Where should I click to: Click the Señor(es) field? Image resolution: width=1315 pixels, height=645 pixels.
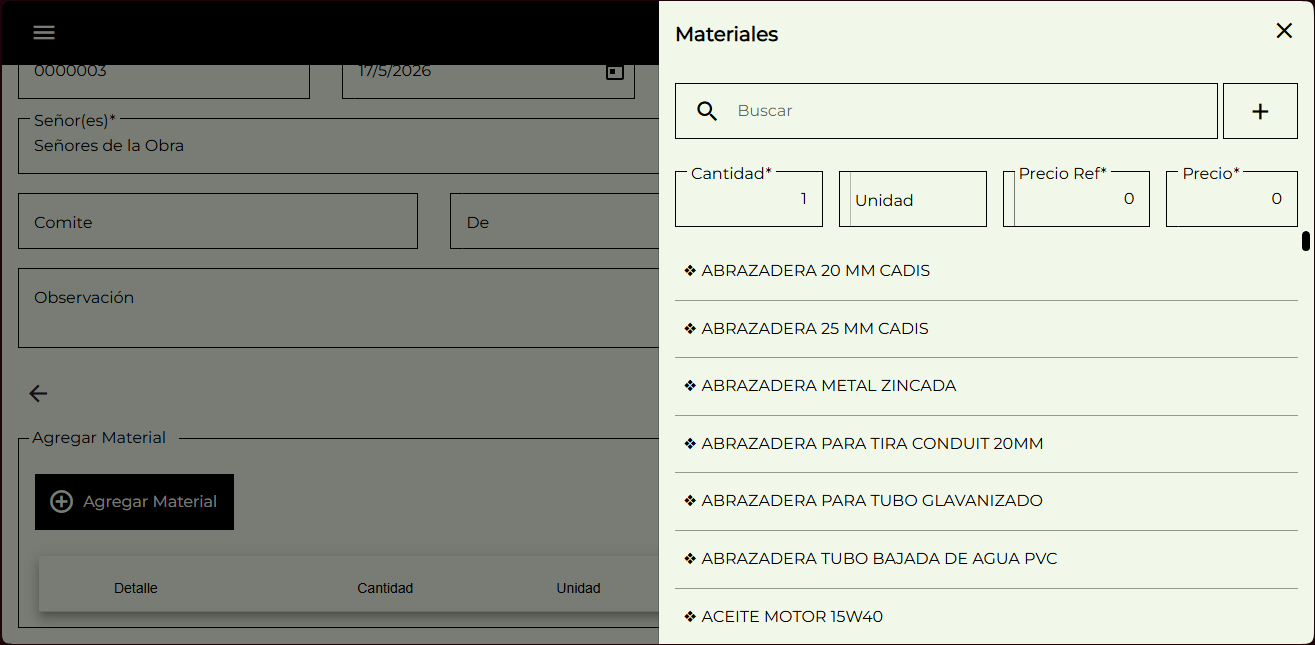click(338, 146)
